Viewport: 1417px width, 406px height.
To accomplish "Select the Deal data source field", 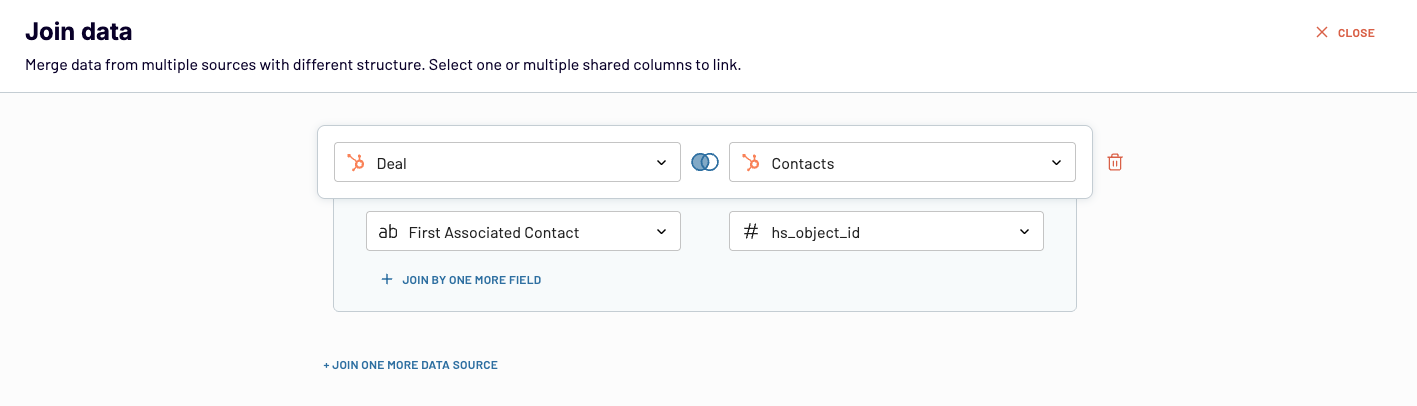I will click(507, 162).
